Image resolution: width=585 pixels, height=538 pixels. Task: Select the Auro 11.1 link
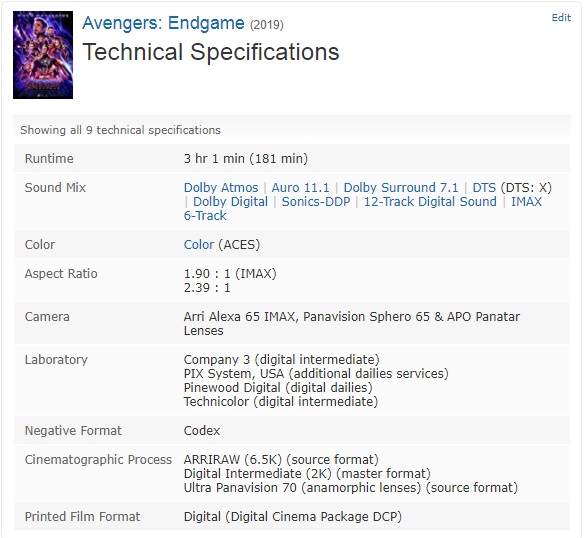[300, 187]
